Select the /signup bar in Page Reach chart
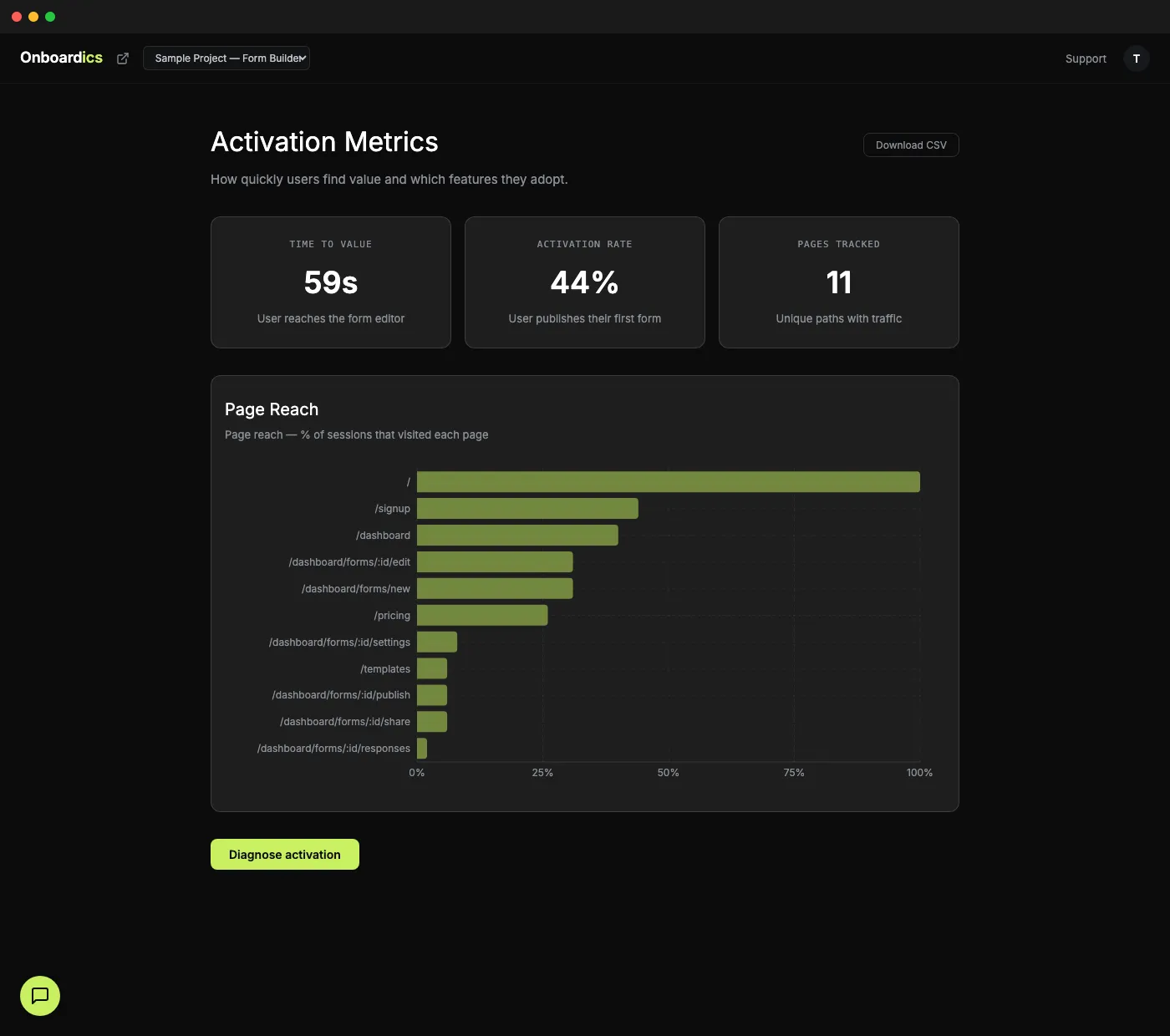Image resolution: width=1170 pixels, height=1036 pixels. pos(526,508)
